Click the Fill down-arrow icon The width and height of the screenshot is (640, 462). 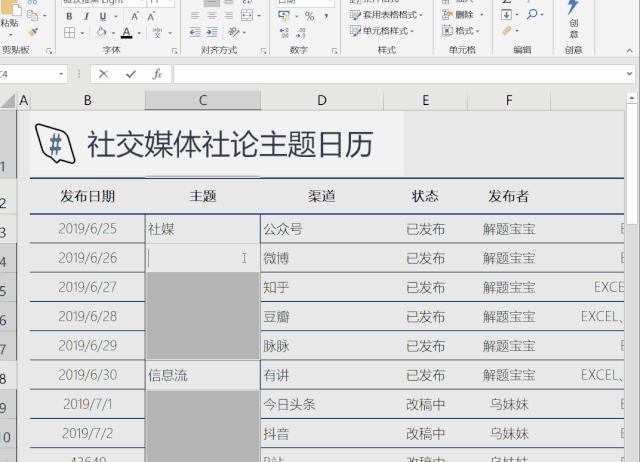507,15
